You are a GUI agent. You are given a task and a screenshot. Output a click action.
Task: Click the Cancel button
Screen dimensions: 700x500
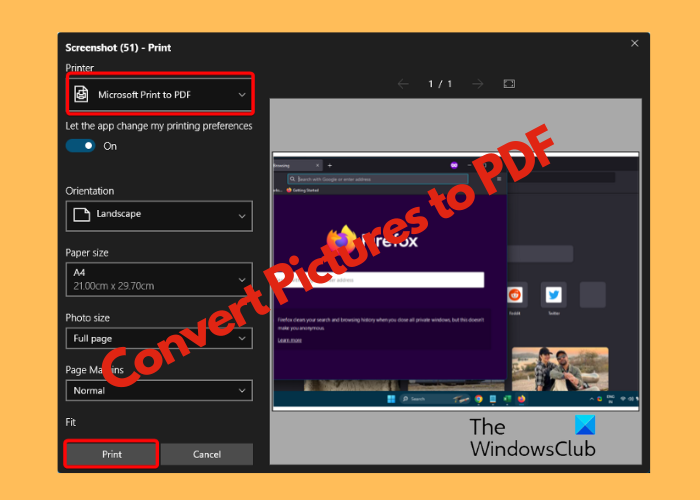point(207,454)
